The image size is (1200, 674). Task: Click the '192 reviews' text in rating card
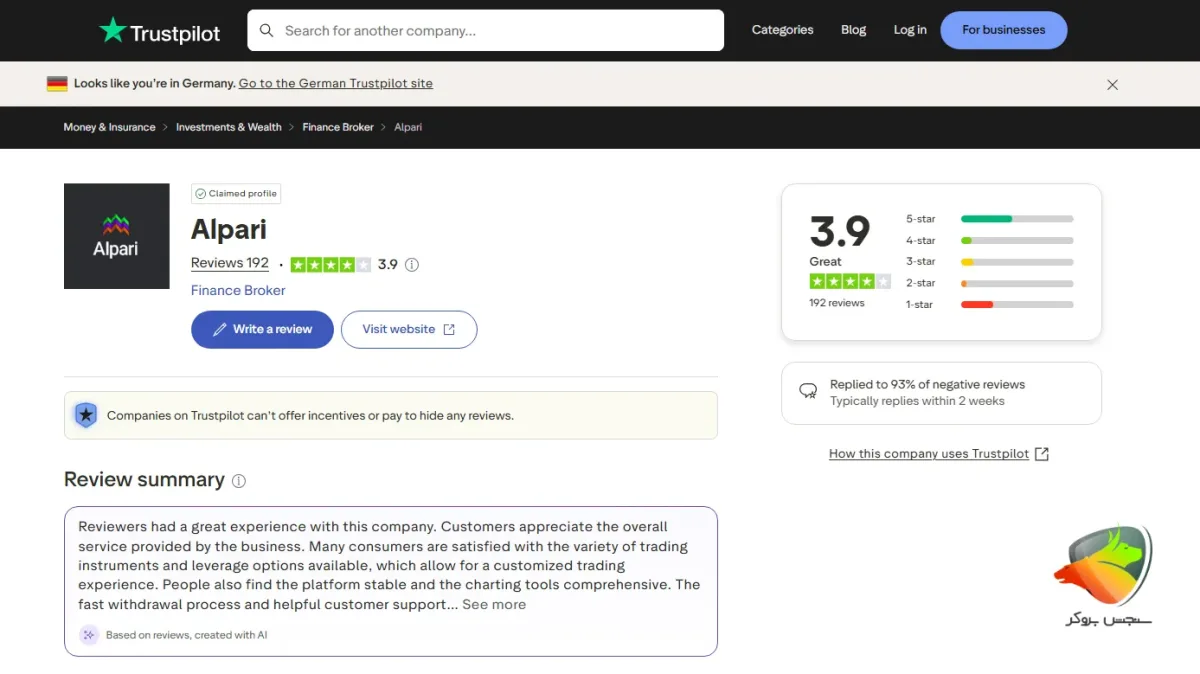pyautogui.click(x=837, y=303)
